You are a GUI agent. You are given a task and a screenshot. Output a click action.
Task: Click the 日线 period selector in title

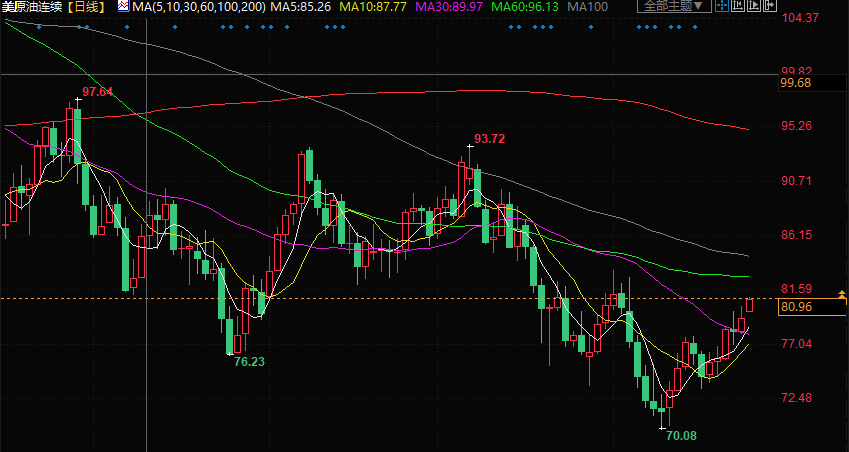(85, 6)
